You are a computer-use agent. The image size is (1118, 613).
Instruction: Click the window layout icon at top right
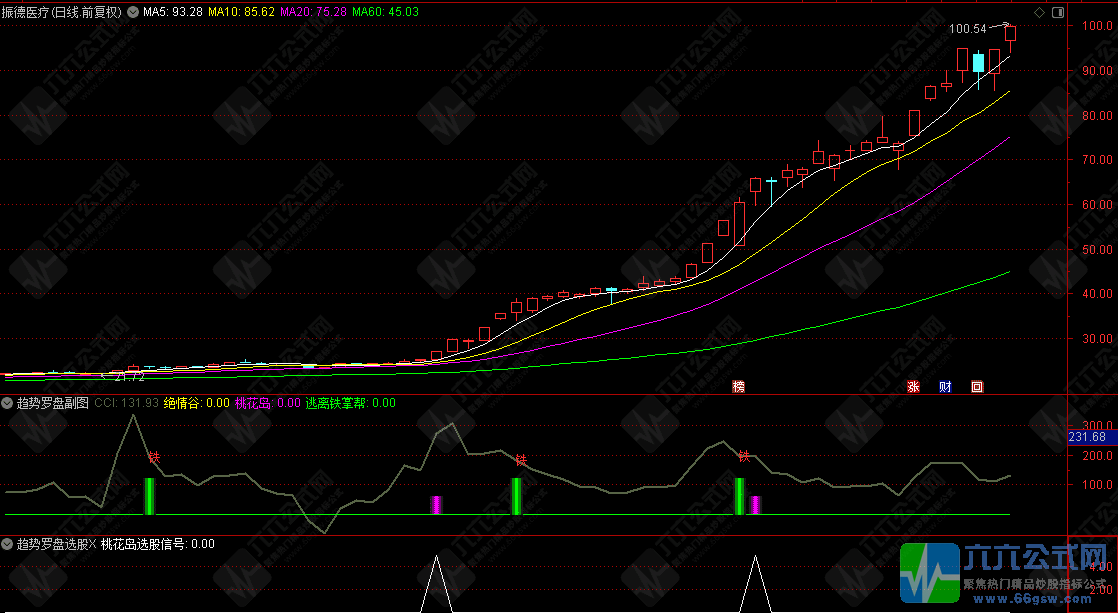pyautogui.click(x=1057, y=12)
